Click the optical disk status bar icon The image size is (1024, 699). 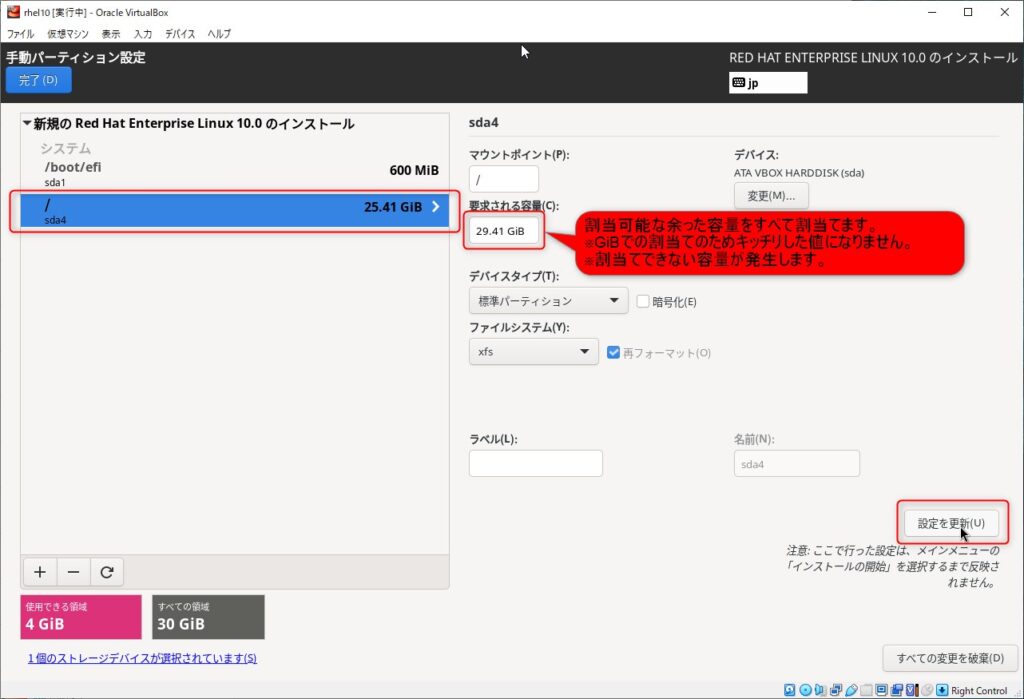806,690
